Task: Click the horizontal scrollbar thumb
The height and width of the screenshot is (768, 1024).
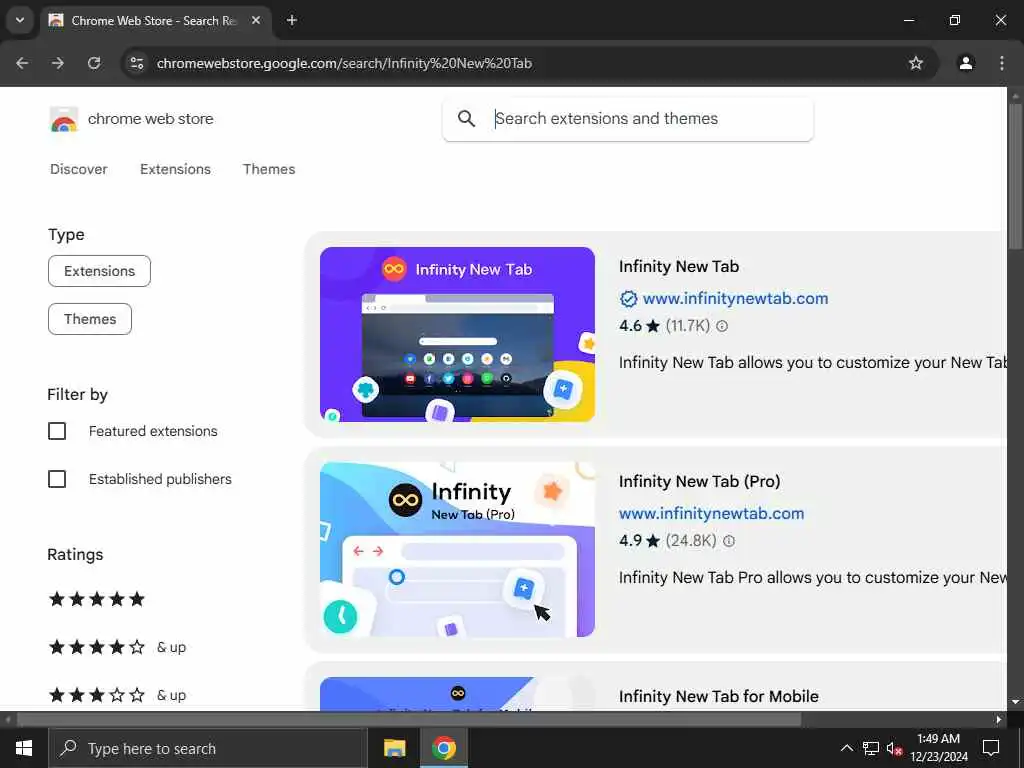Action: click(x=409, y=720)
